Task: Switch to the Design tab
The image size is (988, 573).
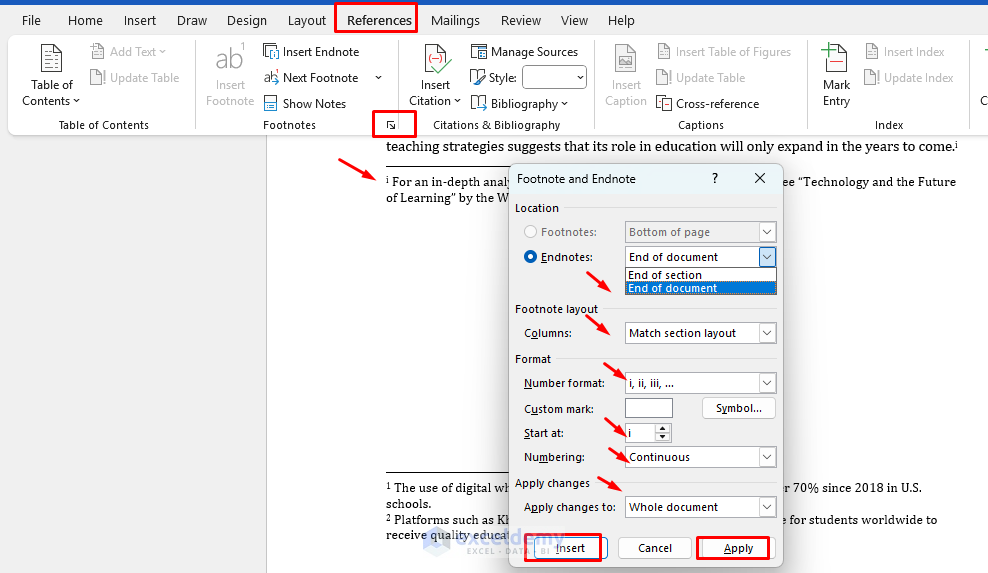Action: [x=246, y=20]
